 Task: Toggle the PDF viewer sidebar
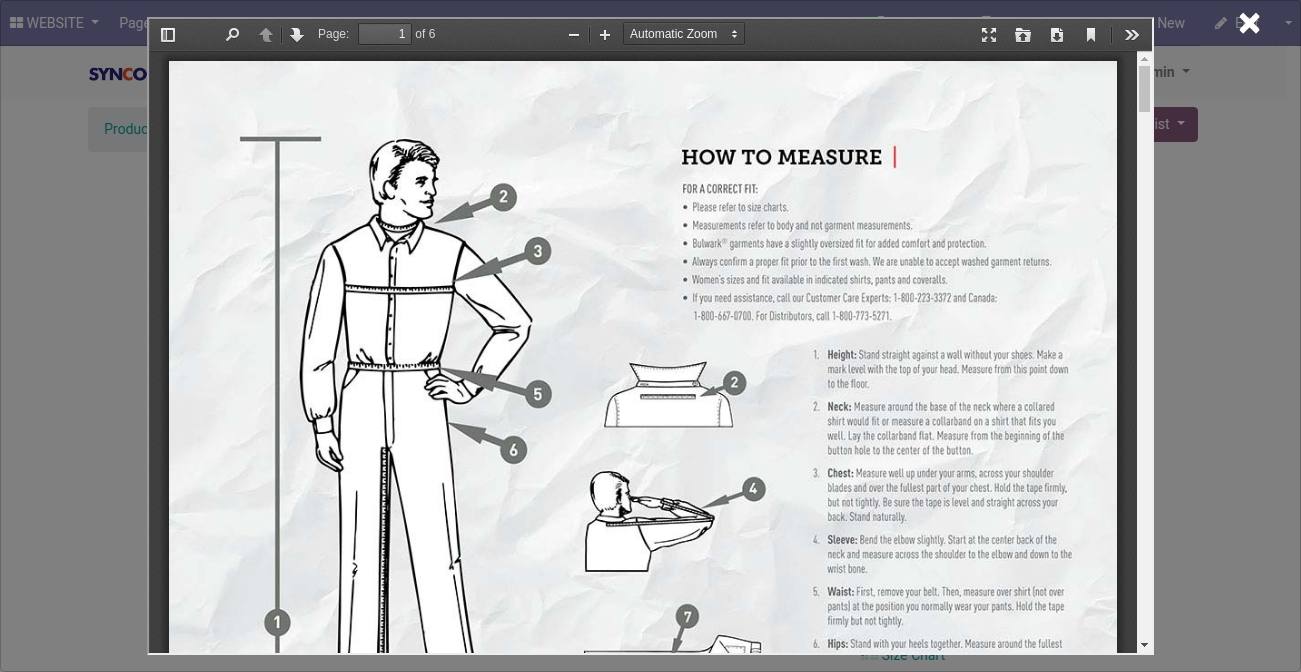point(168,35)
